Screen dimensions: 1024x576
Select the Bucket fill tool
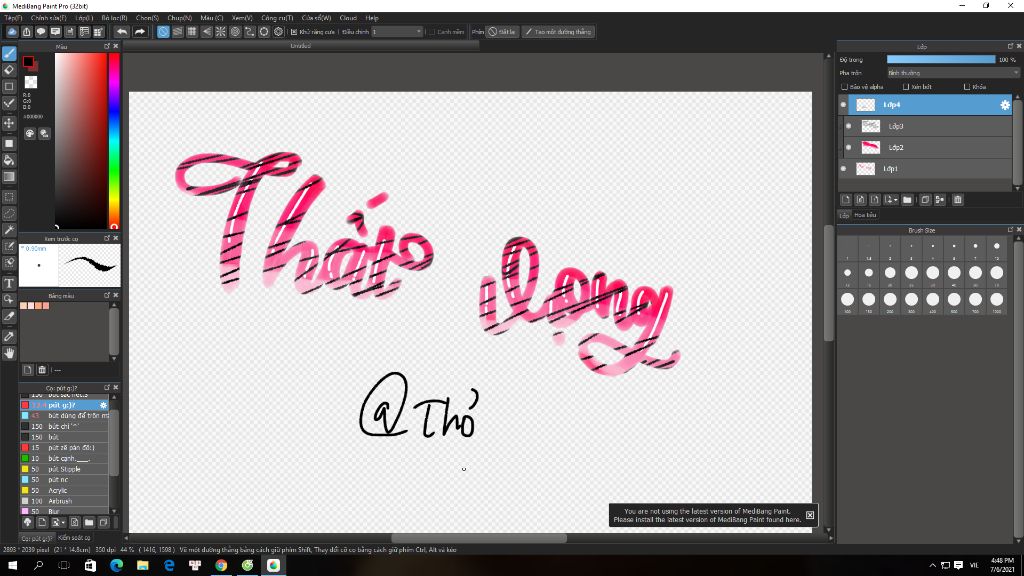9,160
